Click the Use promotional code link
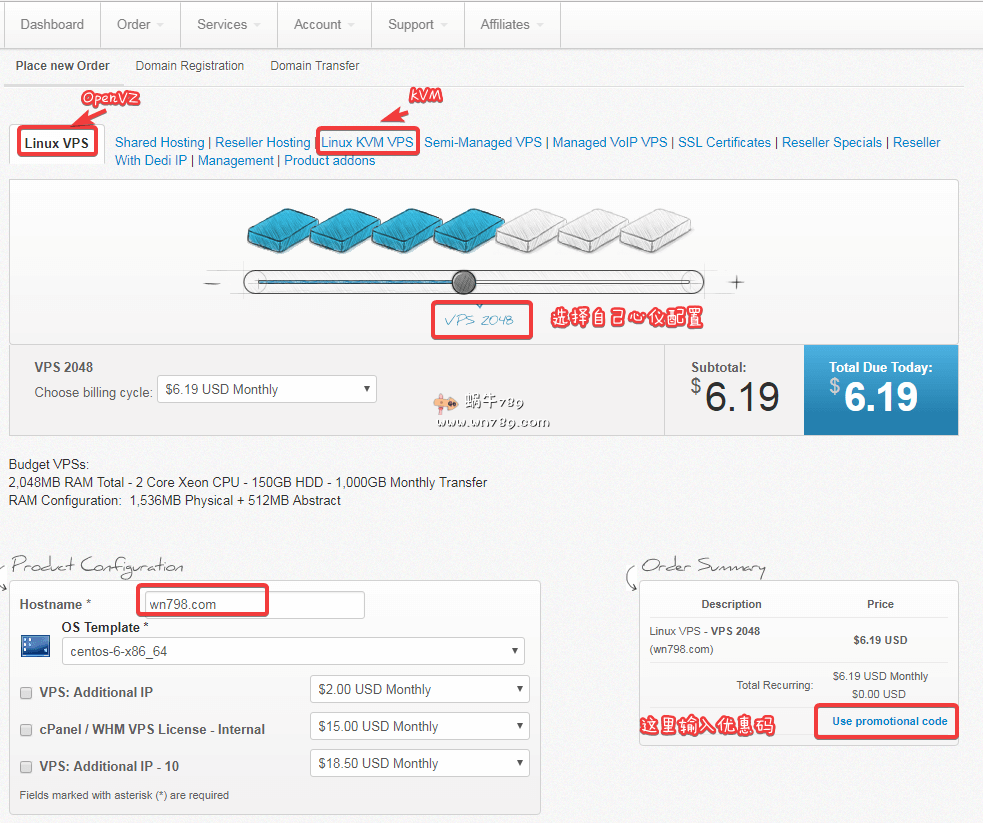Screen dimensions: 983x823 889,721
